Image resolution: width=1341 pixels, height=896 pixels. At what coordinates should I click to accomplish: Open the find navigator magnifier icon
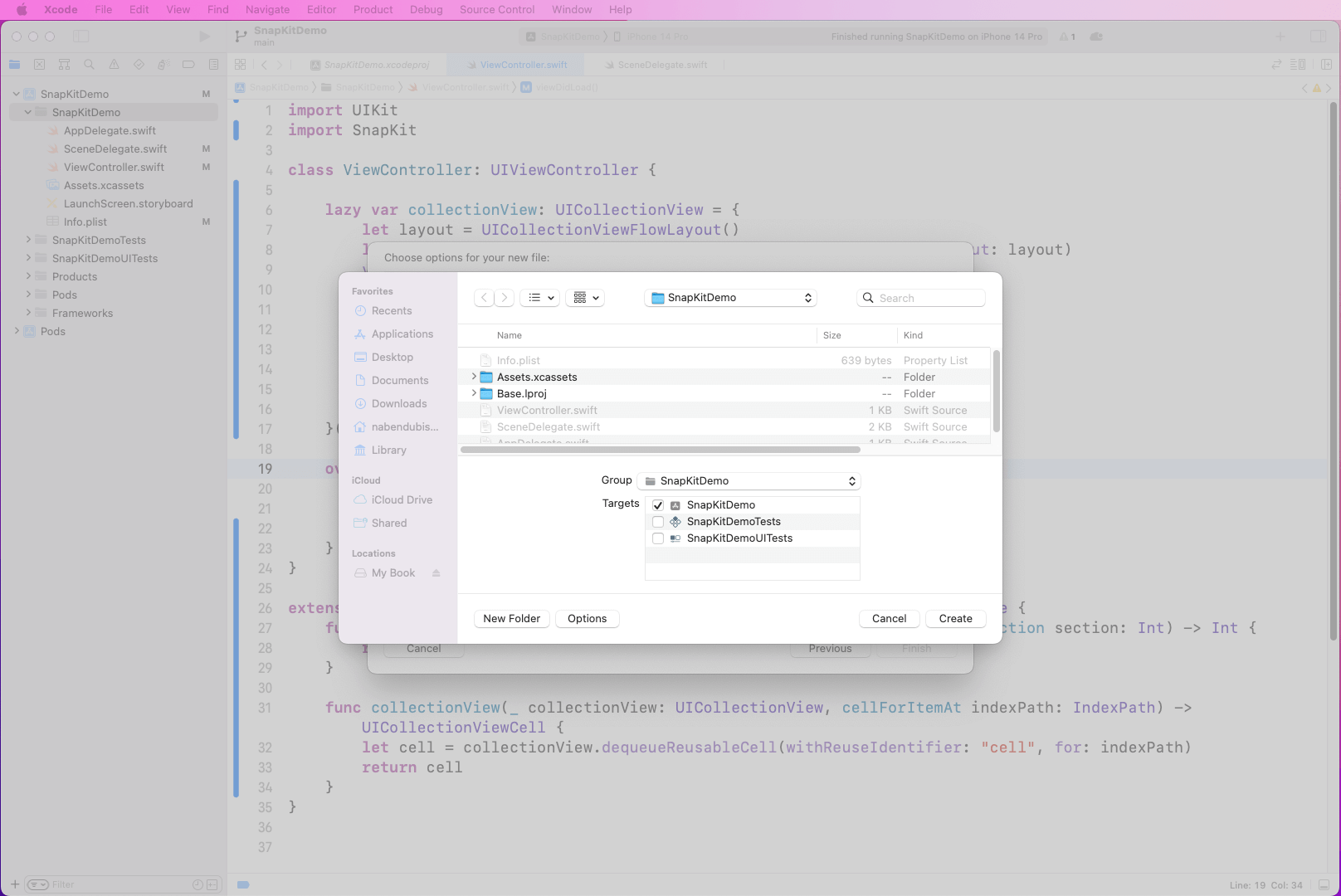tap(89, 65)
